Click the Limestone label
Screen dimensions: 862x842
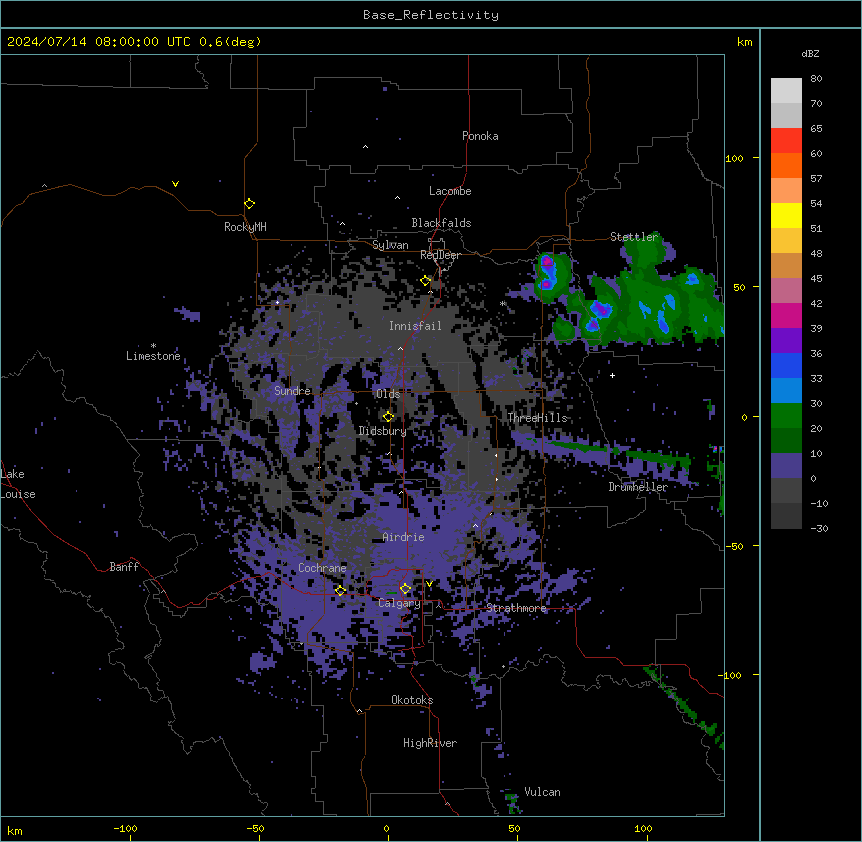pos(153,356)
